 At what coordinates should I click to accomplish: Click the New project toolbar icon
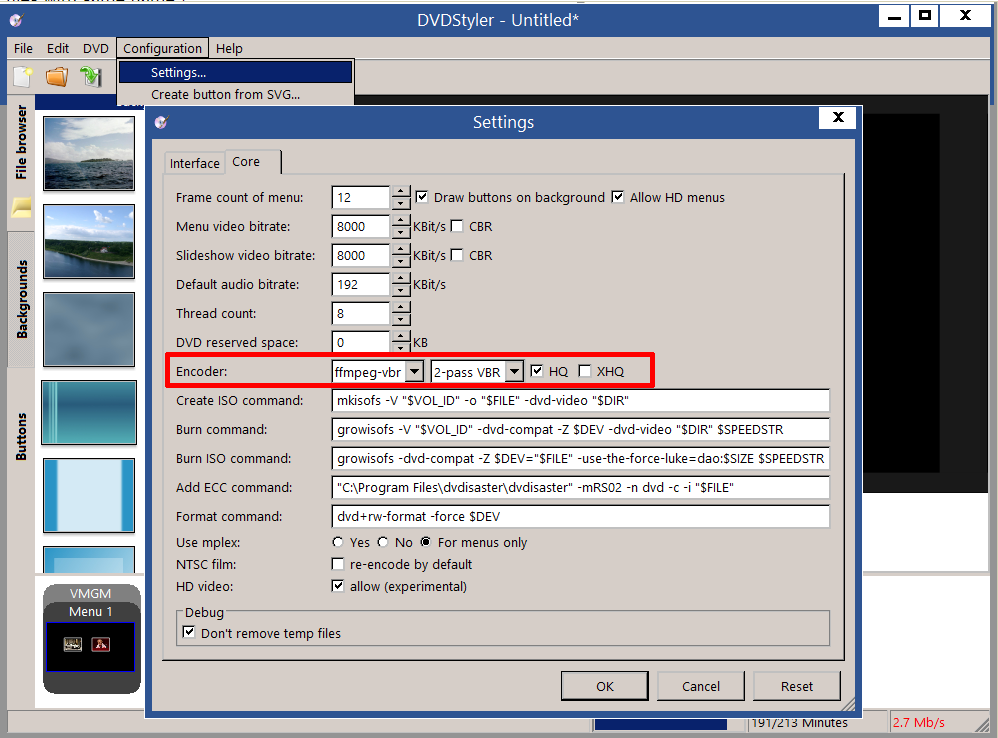pos(23,77)
